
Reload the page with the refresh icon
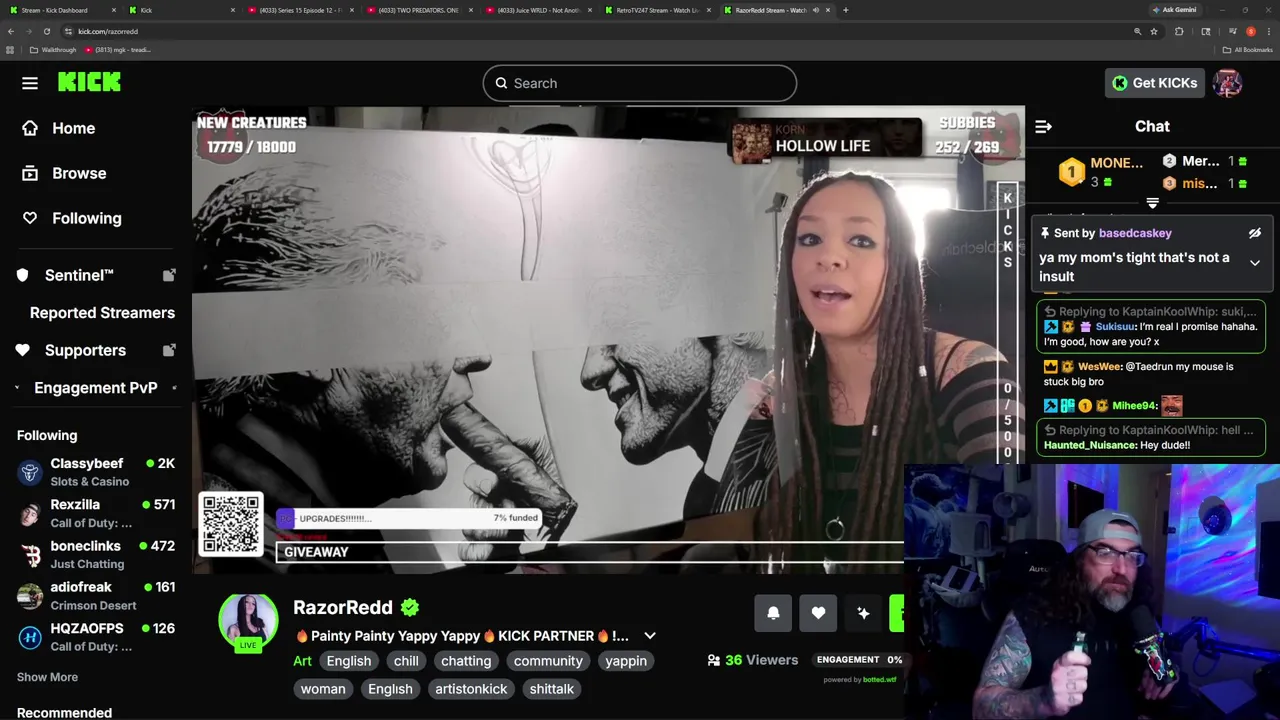point(46,31)
